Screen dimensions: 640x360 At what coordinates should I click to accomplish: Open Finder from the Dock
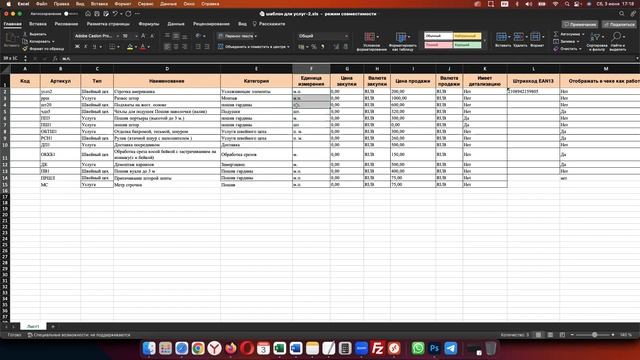[149, 348]
